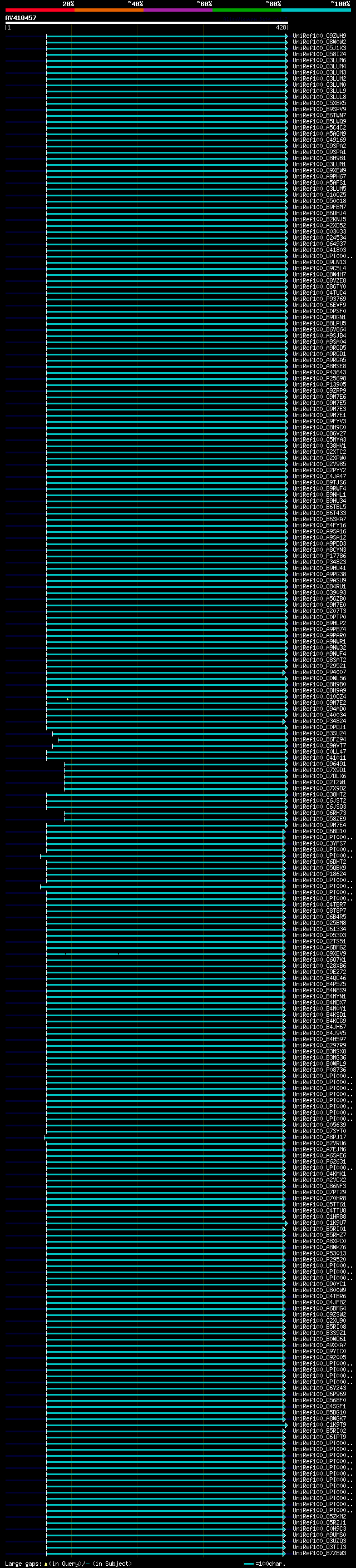Select the UniRef100_P29521 label

click(x=319, y=666)
